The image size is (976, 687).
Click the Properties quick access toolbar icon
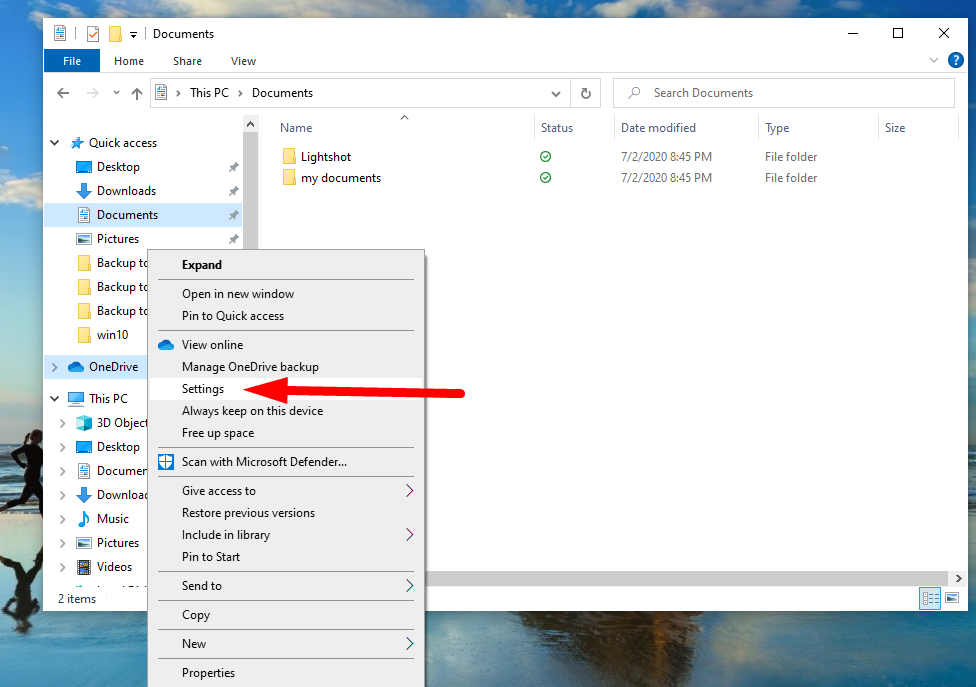tap(93, 34)
